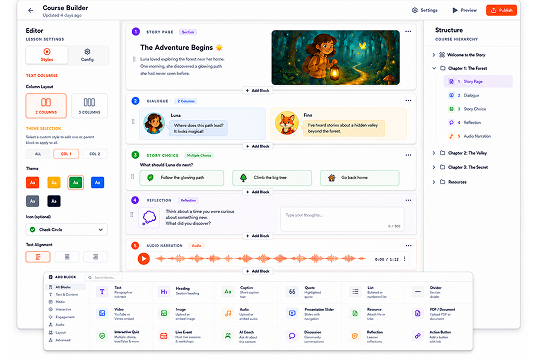Open the Reflection block options menu
The image size is (540, 360).
point(408,200)
